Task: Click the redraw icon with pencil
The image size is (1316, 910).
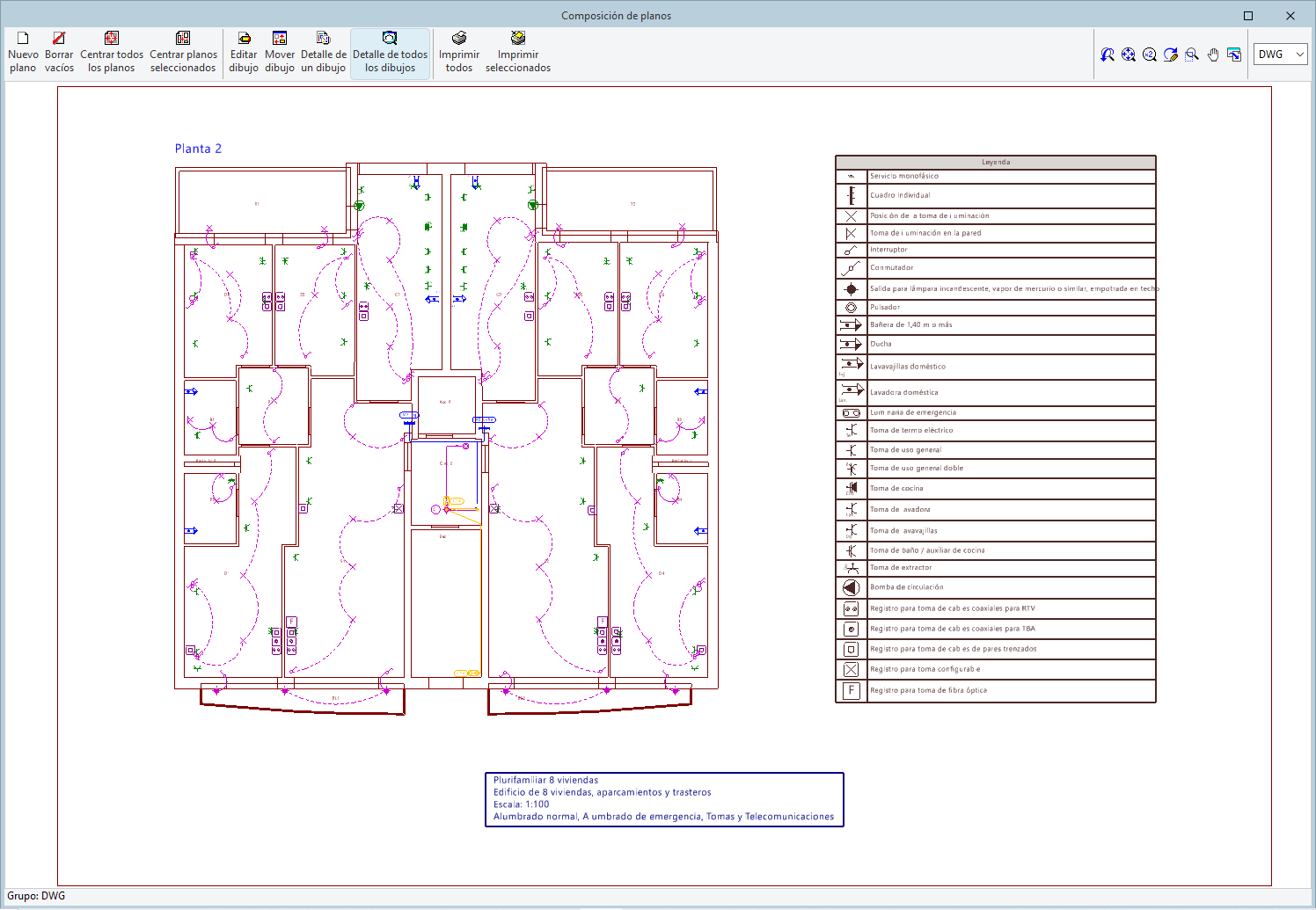Action: click(1171, 55)
